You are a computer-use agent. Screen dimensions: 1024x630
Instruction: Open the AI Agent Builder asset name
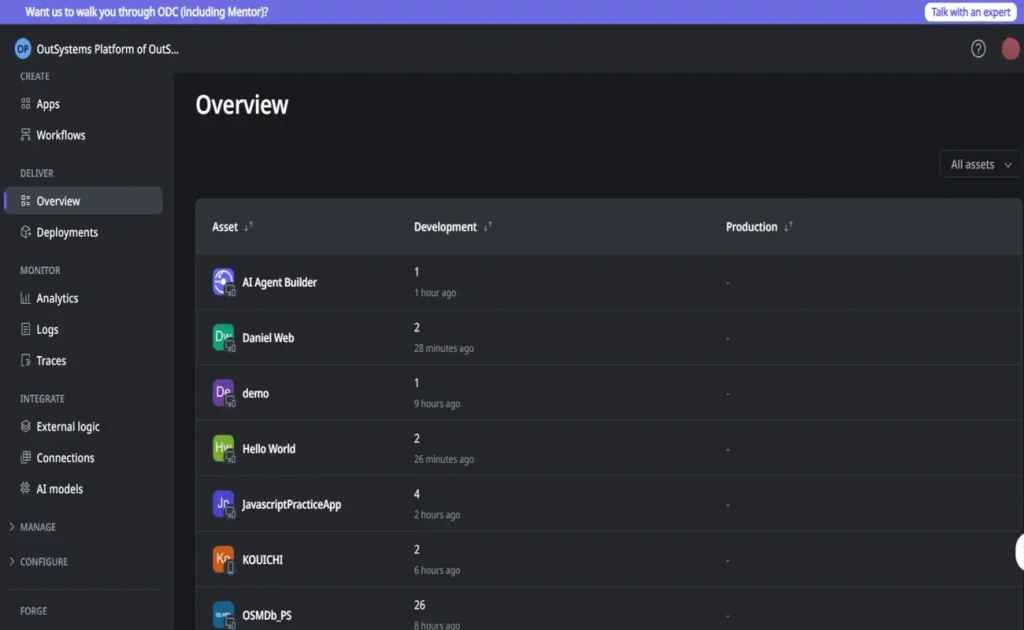pyautogui.click(x=280, y=283)
